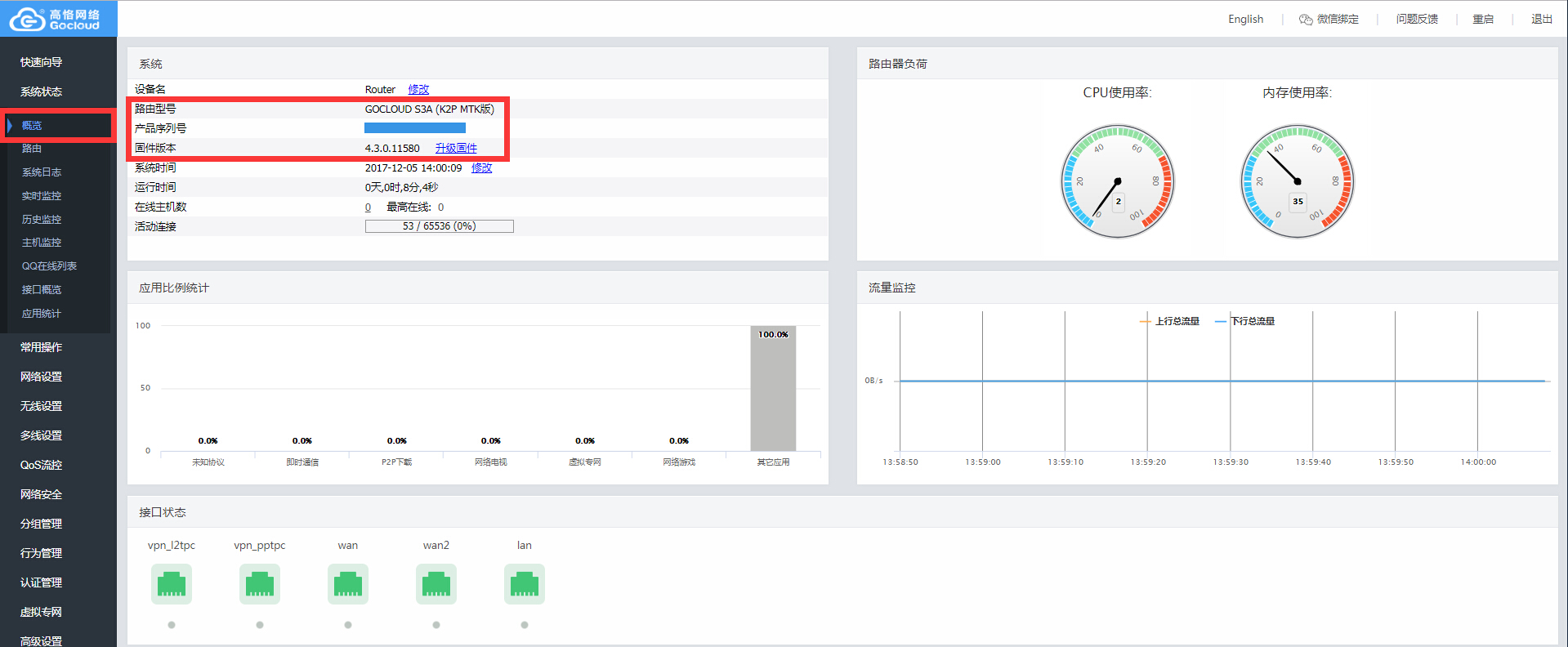
Task: Expand 分组管理 menu section
Action: pyautogui.click(x=41, y=524)
